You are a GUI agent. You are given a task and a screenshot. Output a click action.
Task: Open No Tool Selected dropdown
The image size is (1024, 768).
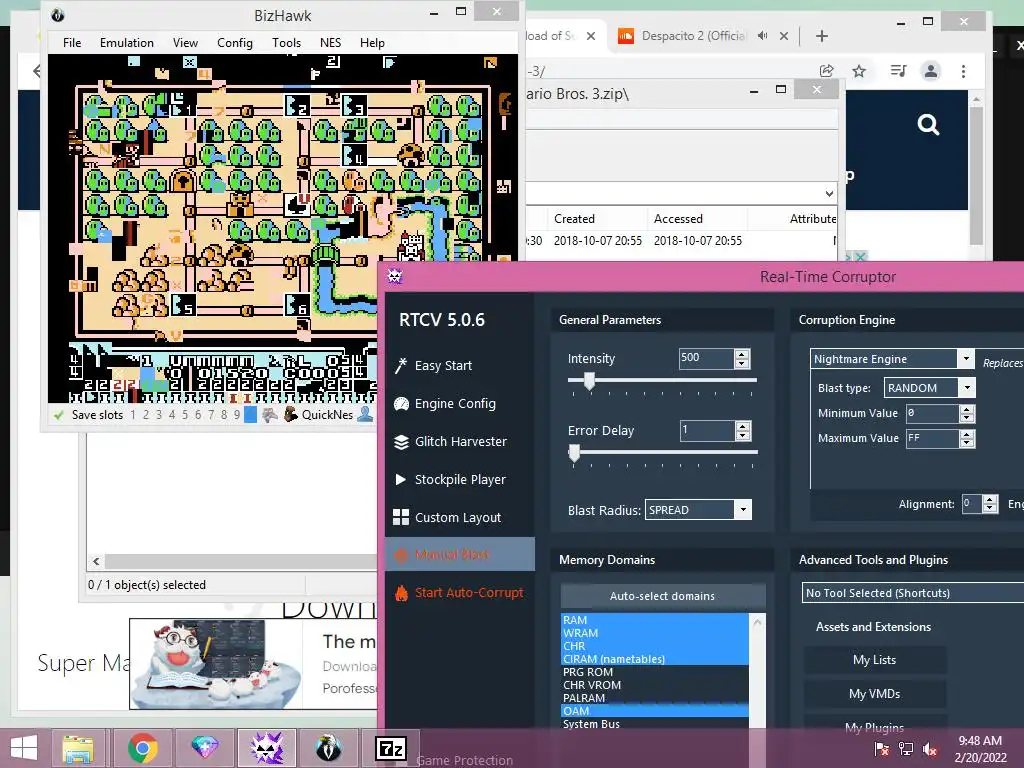tap(912, 593)
